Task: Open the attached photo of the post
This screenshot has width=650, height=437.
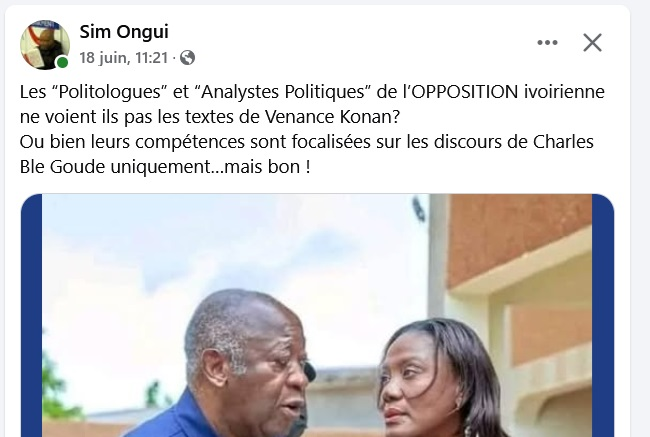Action: pyautogui.click(x=317, y=315)
